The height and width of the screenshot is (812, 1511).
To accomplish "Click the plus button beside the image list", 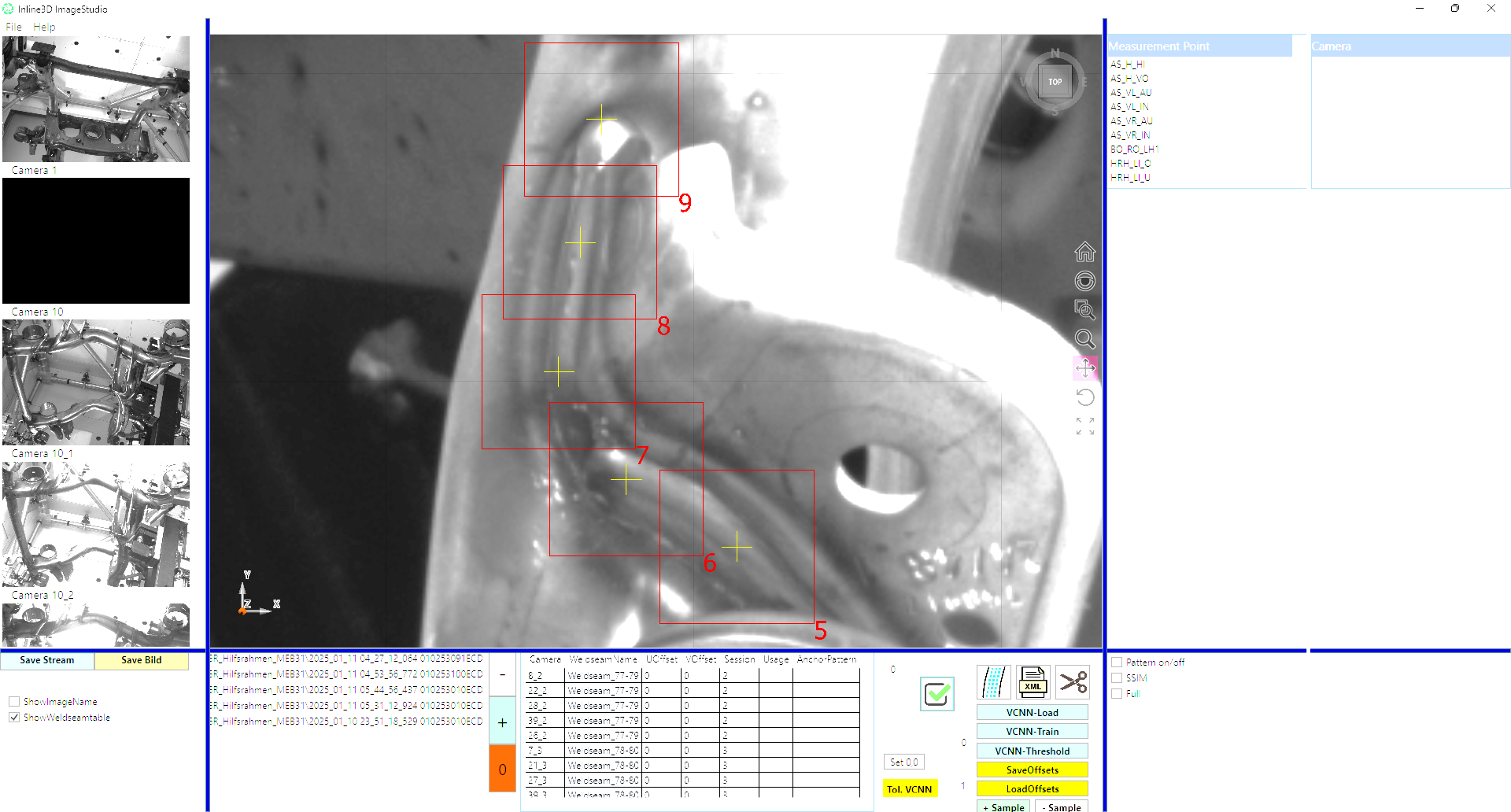I will (x=502, y=722).
